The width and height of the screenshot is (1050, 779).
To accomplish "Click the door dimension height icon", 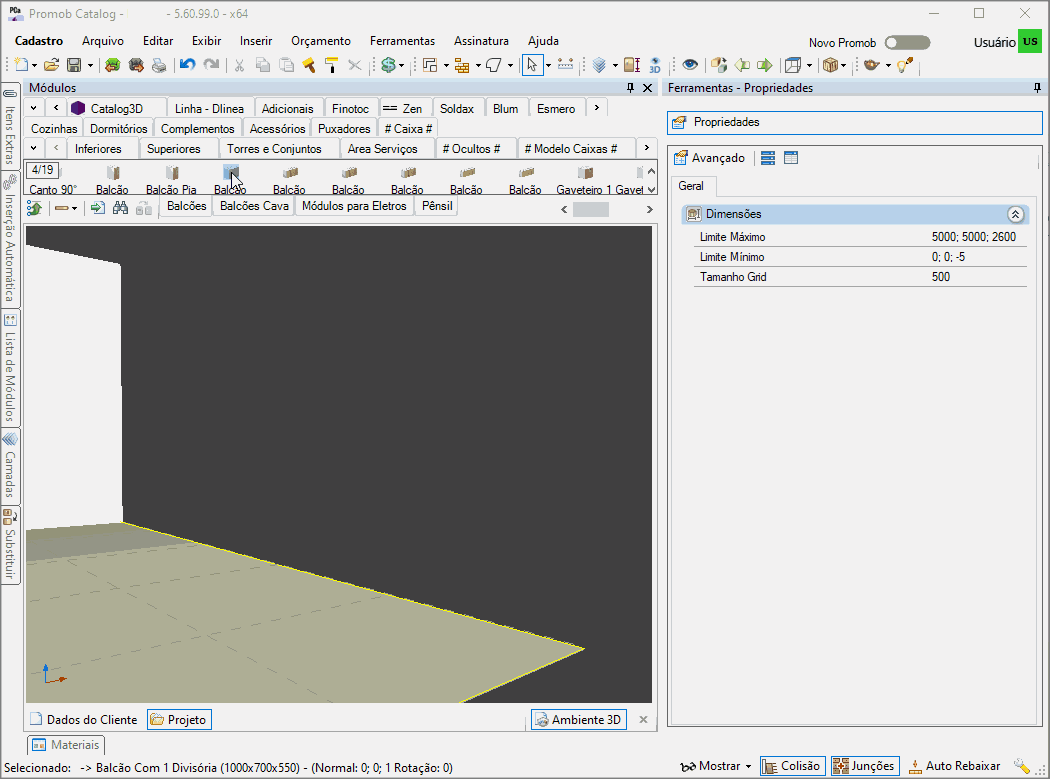I will coord(631,65).
